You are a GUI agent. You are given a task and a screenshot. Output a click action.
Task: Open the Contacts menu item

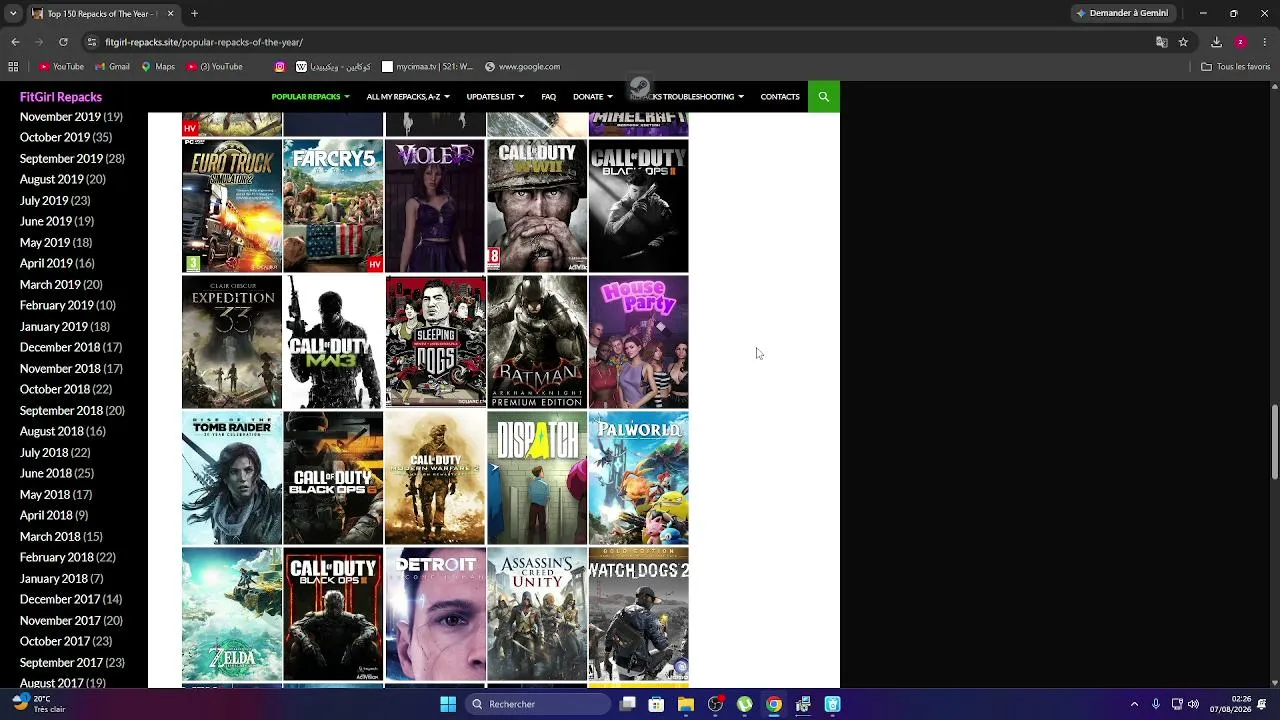tap(780, 97)
